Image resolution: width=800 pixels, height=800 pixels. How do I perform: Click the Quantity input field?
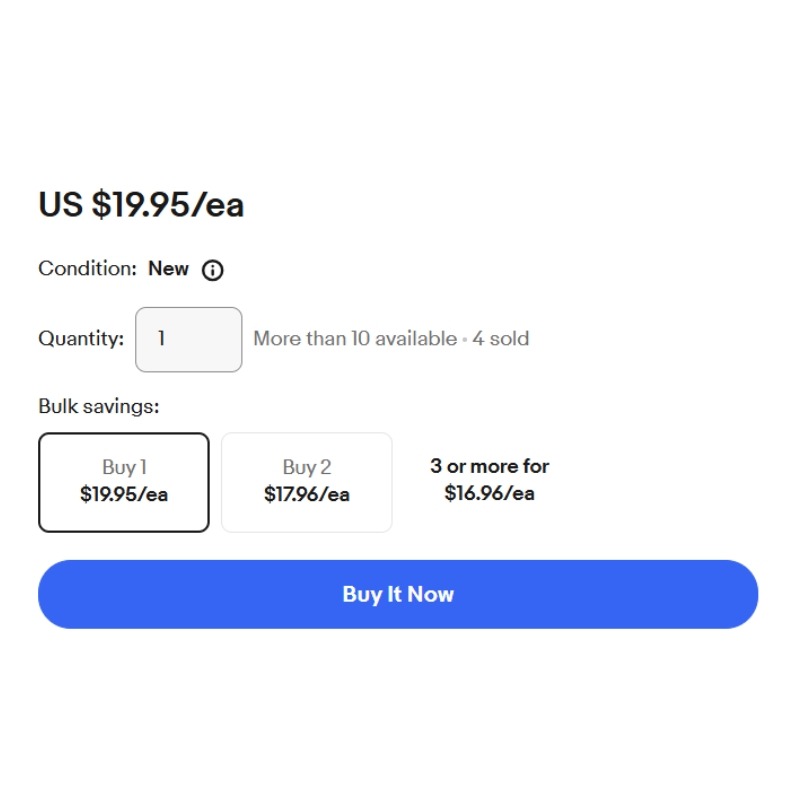[x=188, y=339]
